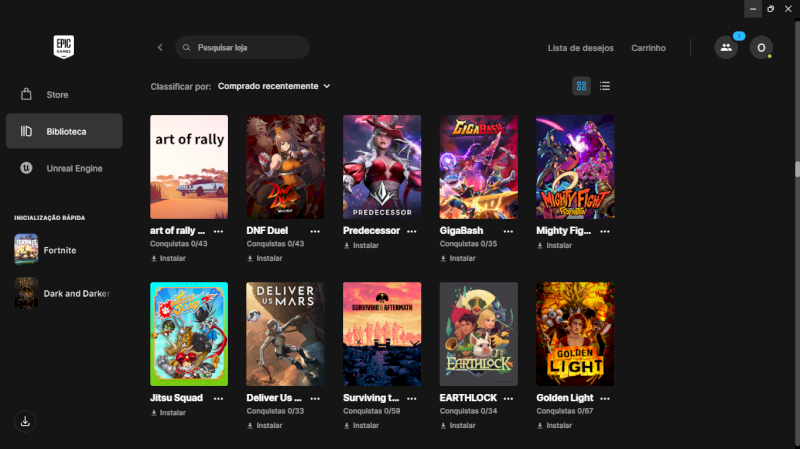
Task: Open Predecessor options menu
Action: (x=412, y=231)
